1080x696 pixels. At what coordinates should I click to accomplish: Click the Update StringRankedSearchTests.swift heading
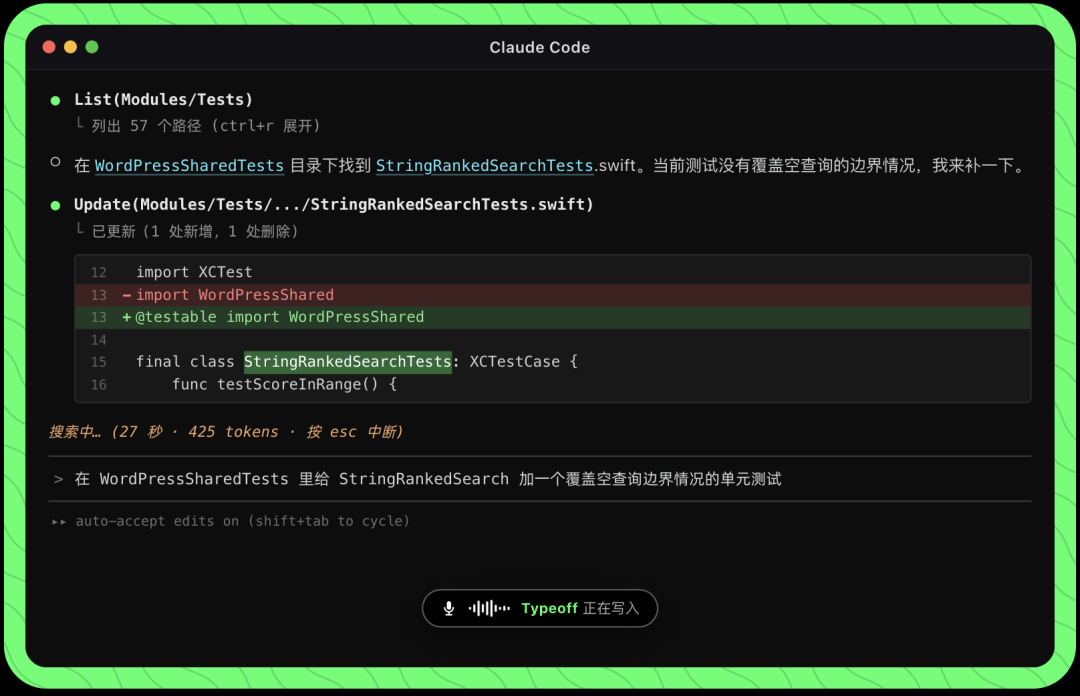pyautogui.click(x=334, y=205)
